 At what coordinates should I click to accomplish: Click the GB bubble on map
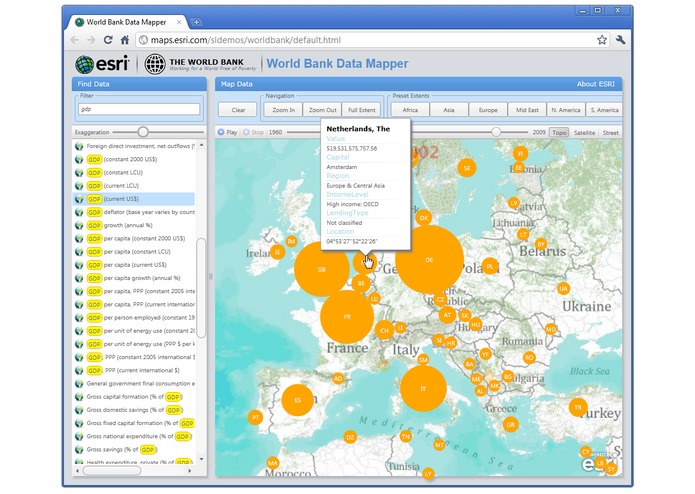click(322, 269)
